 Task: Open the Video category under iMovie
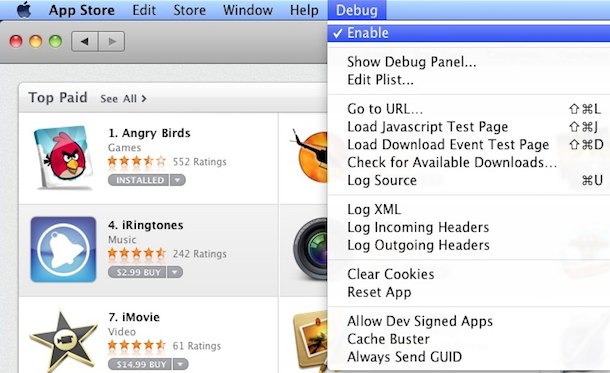point(122,332)
